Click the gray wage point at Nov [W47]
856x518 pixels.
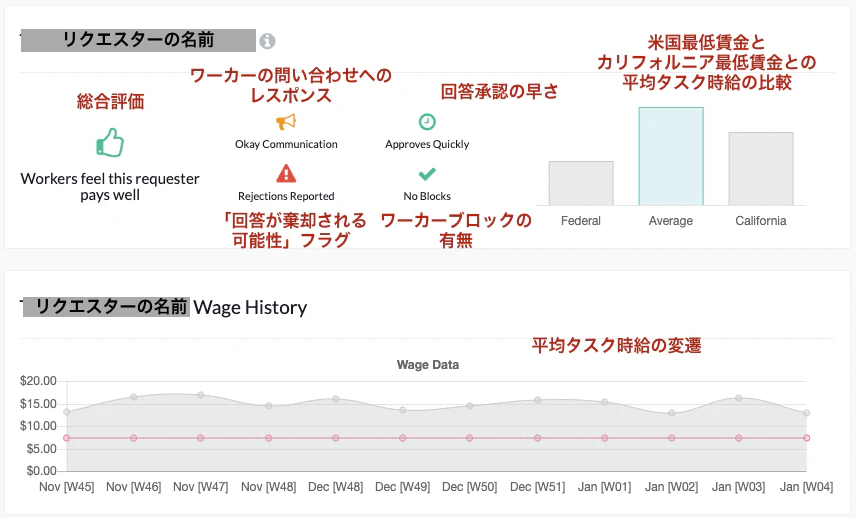(x=200, y=395)
